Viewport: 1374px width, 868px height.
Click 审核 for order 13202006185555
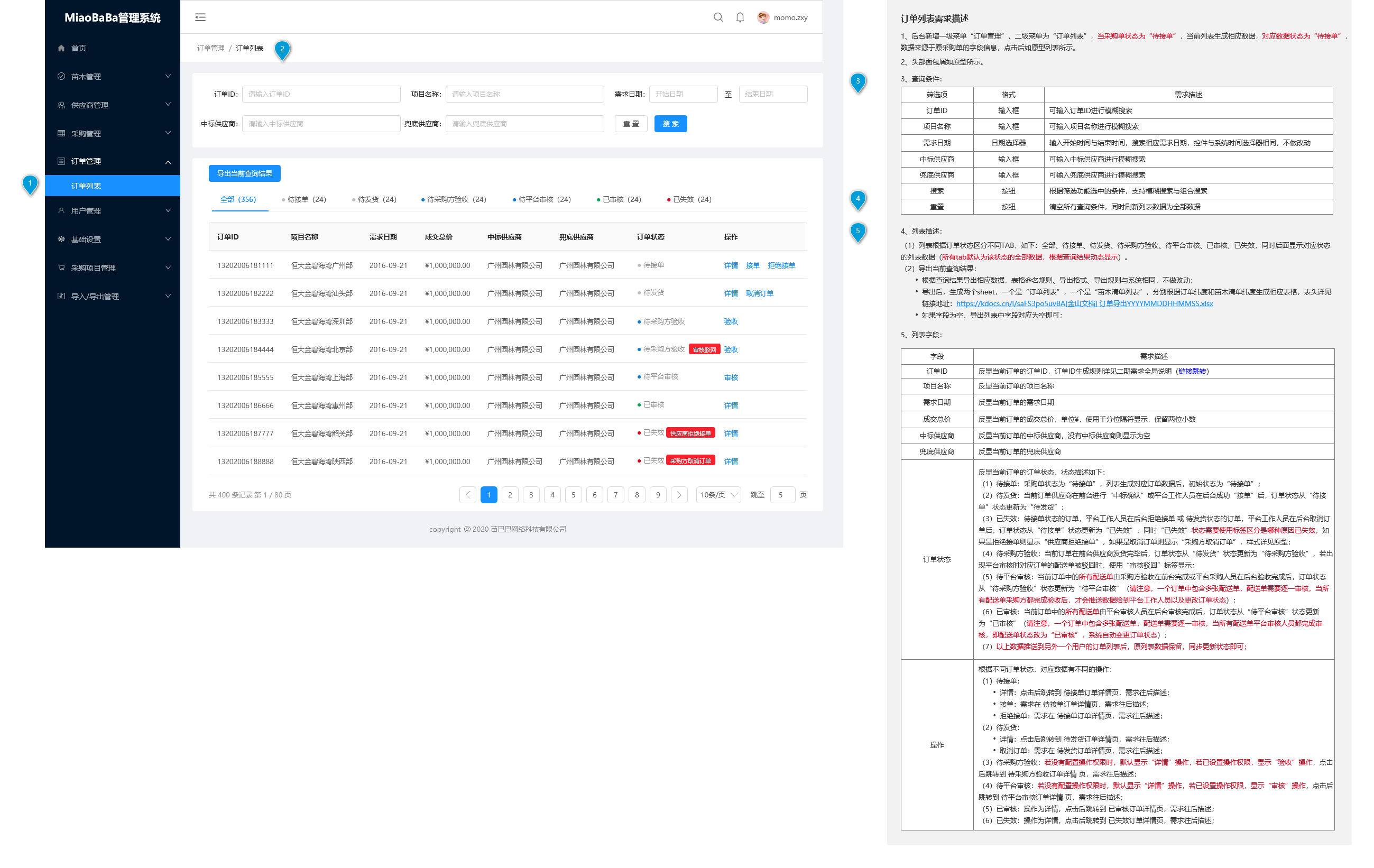point(731,377)
